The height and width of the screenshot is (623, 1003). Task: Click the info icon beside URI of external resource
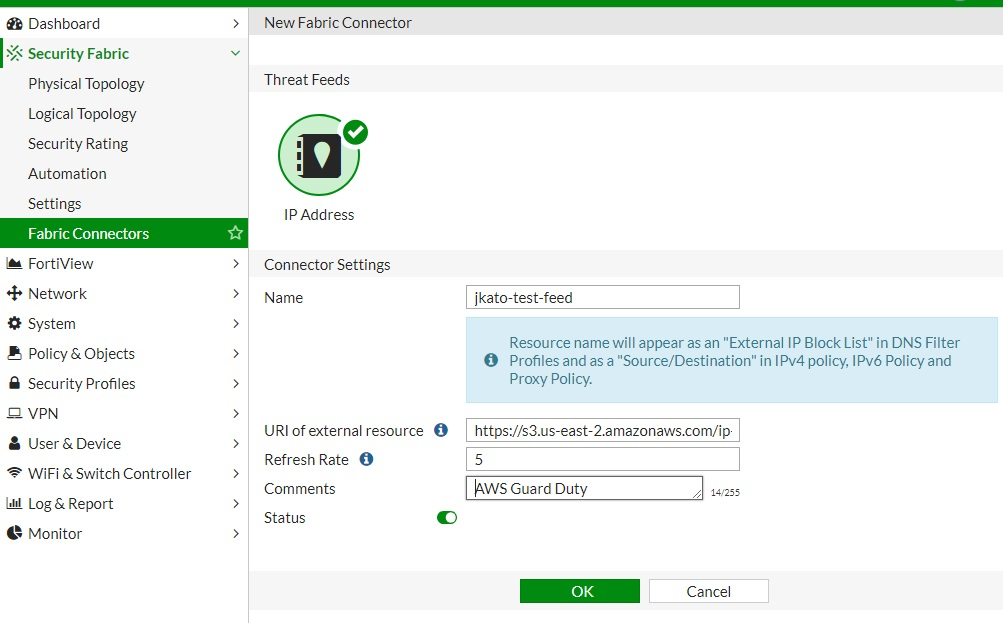click(441, 430)
